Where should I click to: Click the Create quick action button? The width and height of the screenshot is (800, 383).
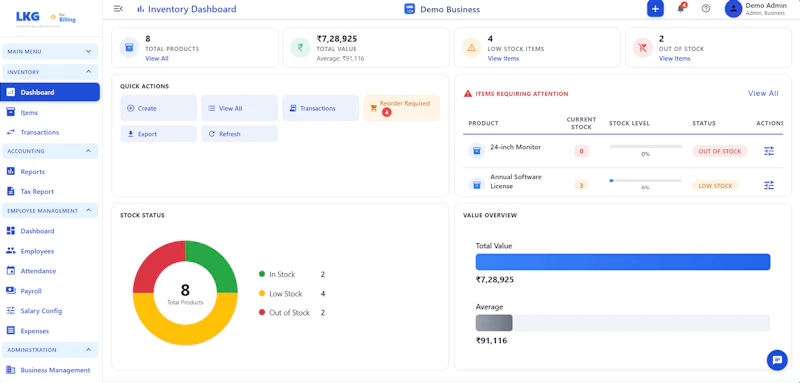(158, 108)
